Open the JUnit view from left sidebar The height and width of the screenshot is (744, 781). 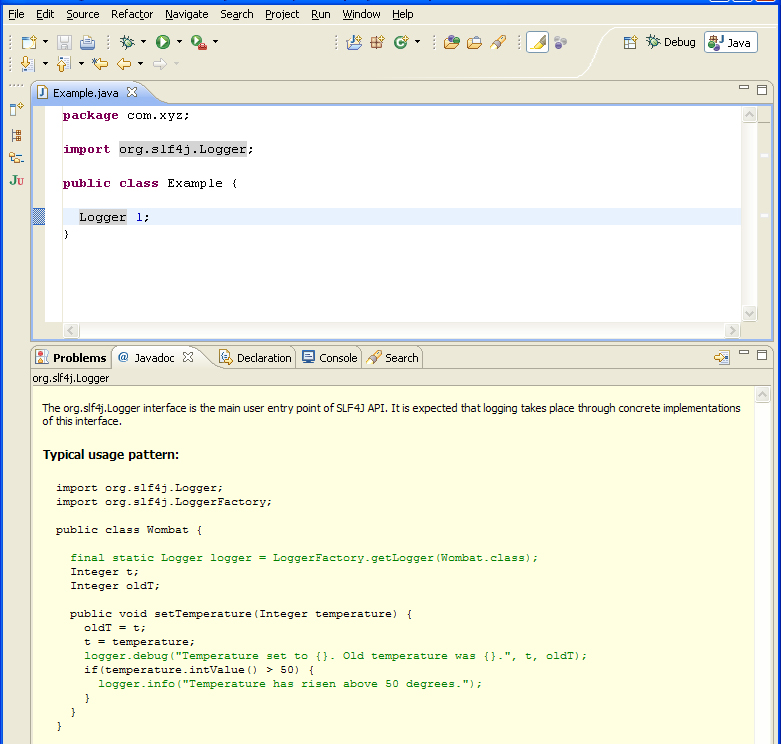tap(16, 180)
